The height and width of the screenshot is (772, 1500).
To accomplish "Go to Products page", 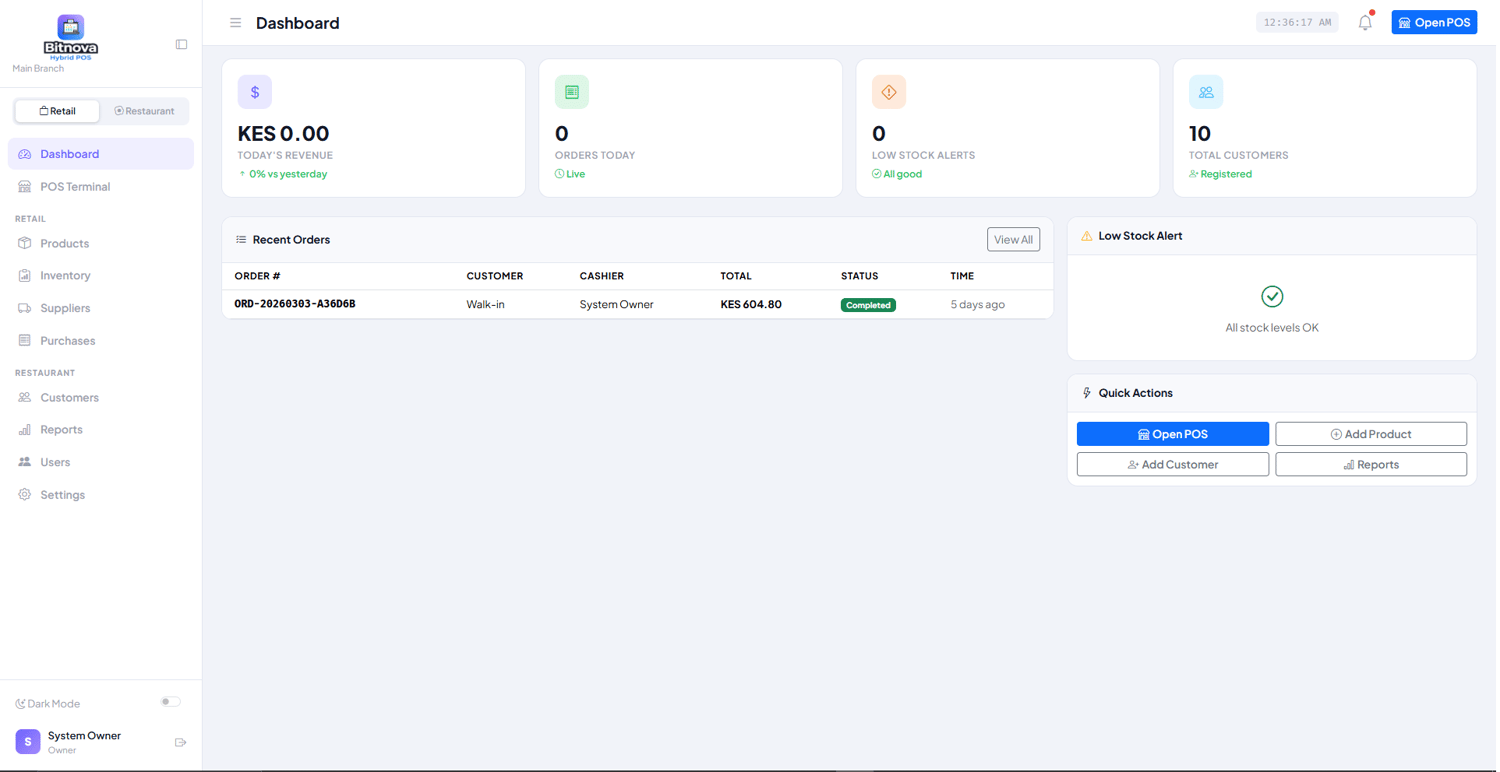I will click(x=101, y=244).
